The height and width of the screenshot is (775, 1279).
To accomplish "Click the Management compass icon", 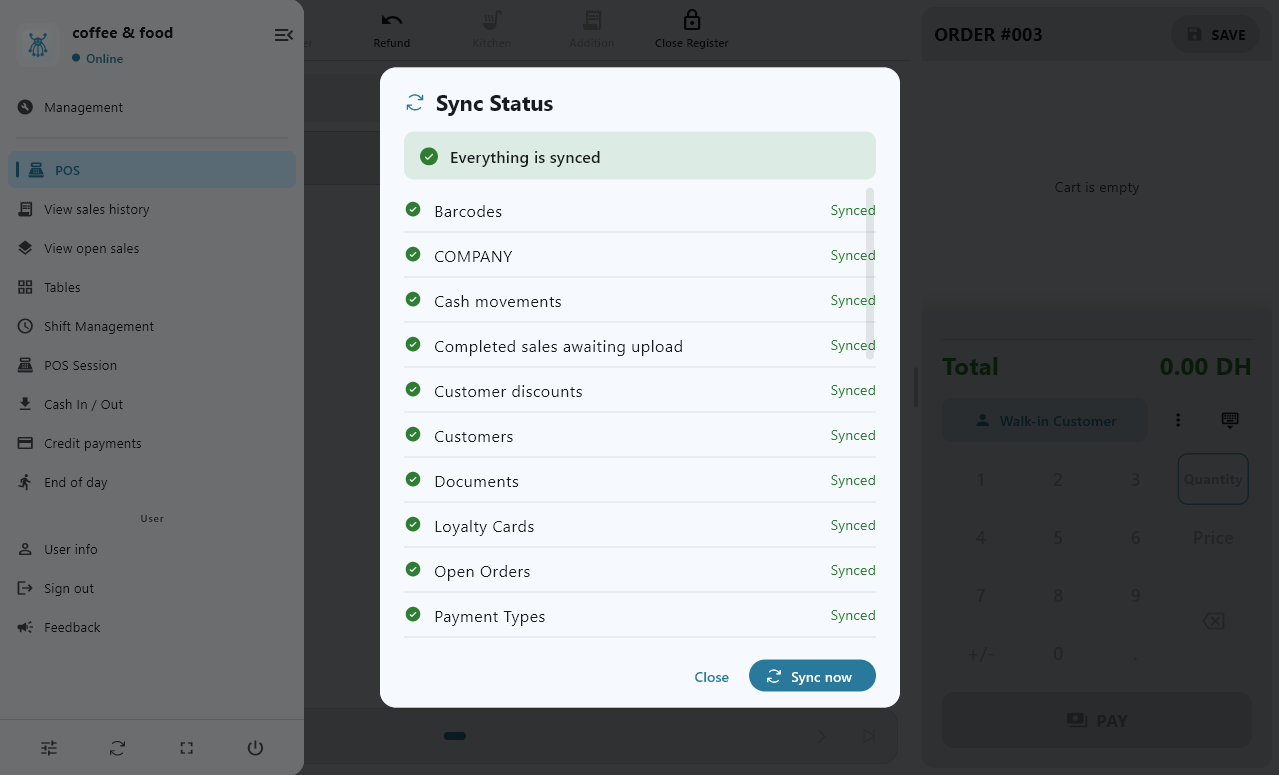I will click(x=25, y=107).
